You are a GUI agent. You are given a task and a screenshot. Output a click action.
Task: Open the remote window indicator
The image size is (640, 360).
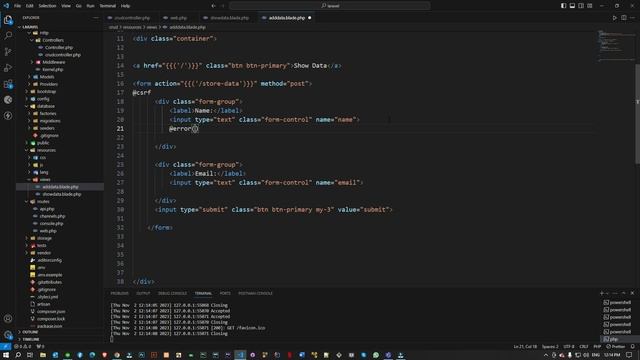pyautogui.click(x=5, y=346)
